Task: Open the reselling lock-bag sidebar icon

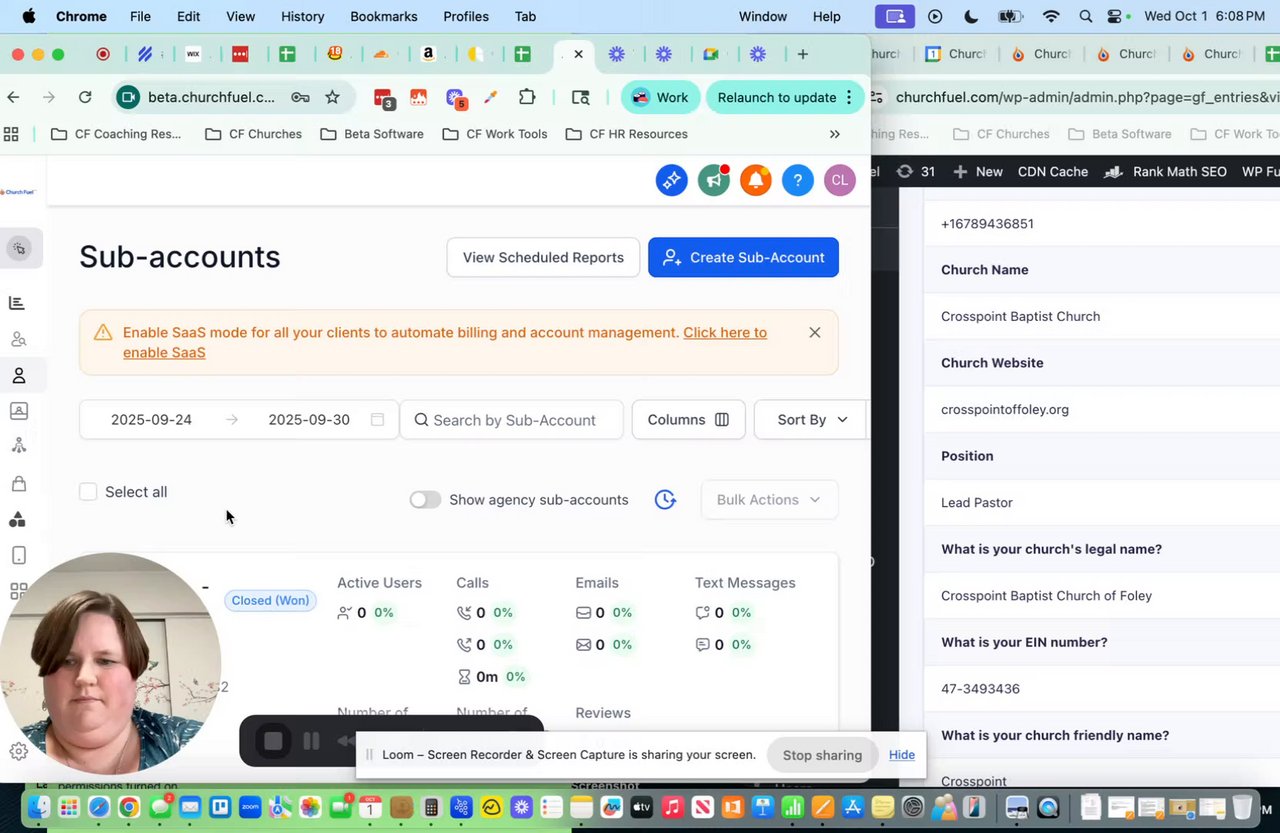Action: tap(18, 483)
